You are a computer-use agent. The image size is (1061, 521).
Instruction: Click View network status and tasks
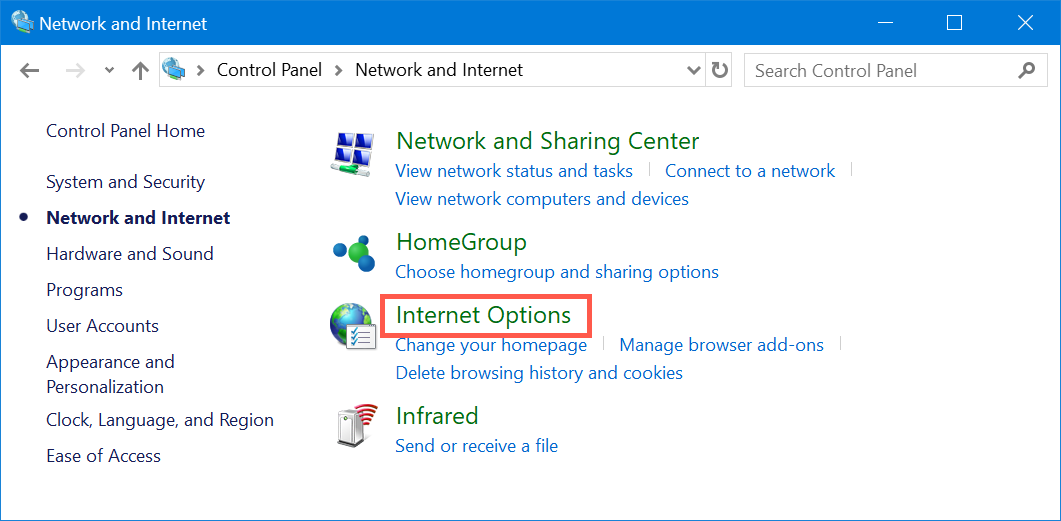514,171
